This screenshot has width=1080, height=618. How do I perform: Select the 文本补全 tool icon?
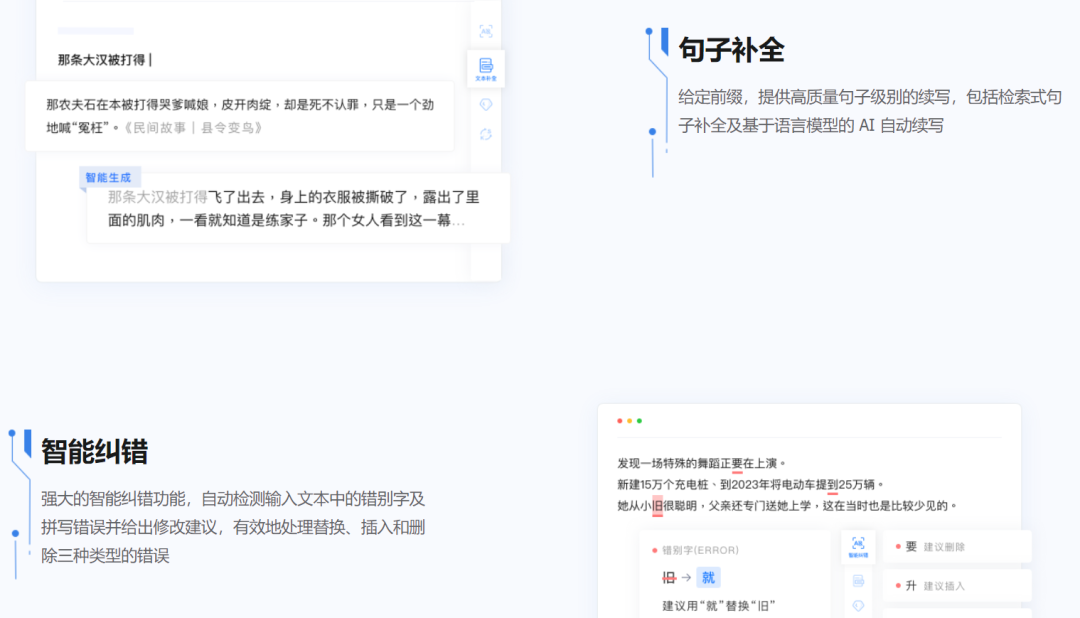(486, 69)
